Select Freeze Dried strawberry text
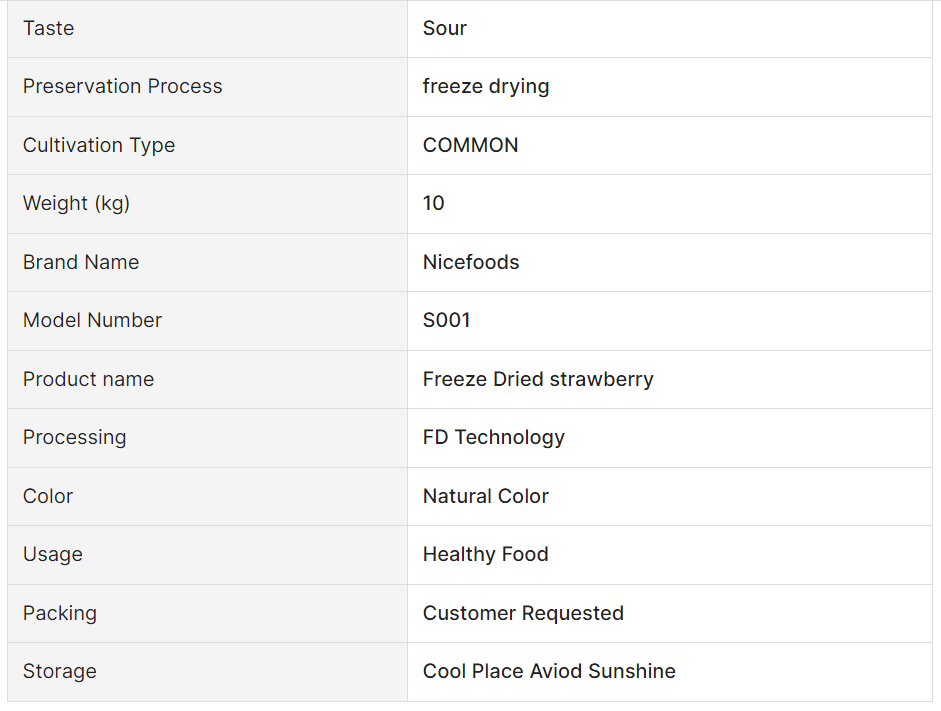Screen dimensions: 941x711 (538, 379)
